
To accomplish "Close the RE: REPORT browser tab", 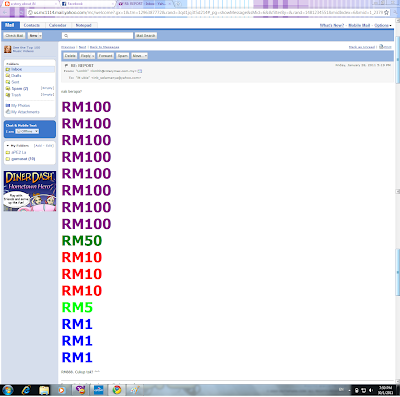I will pos(169,4).
